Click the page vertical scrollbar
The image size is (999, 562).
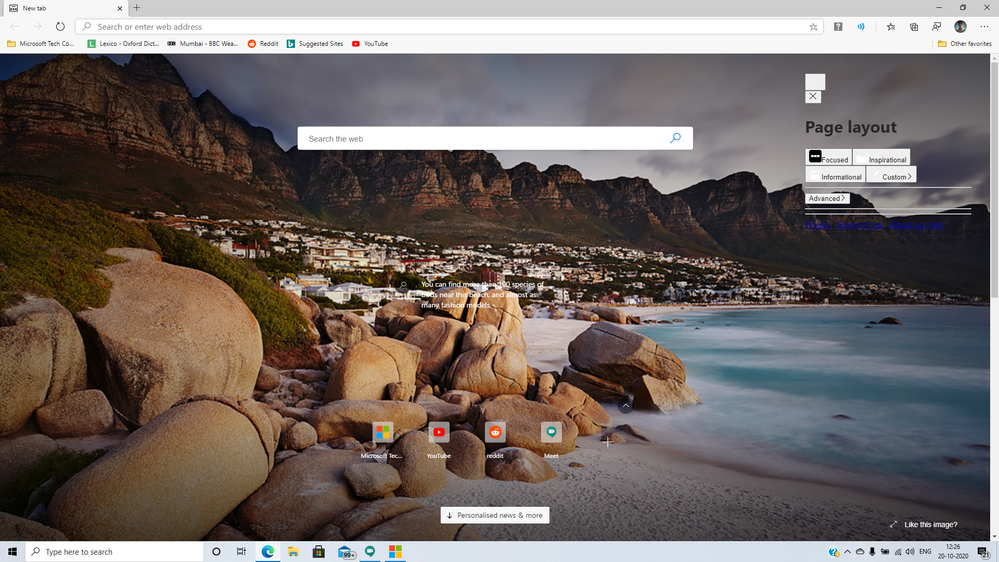[x=994, y=178]
